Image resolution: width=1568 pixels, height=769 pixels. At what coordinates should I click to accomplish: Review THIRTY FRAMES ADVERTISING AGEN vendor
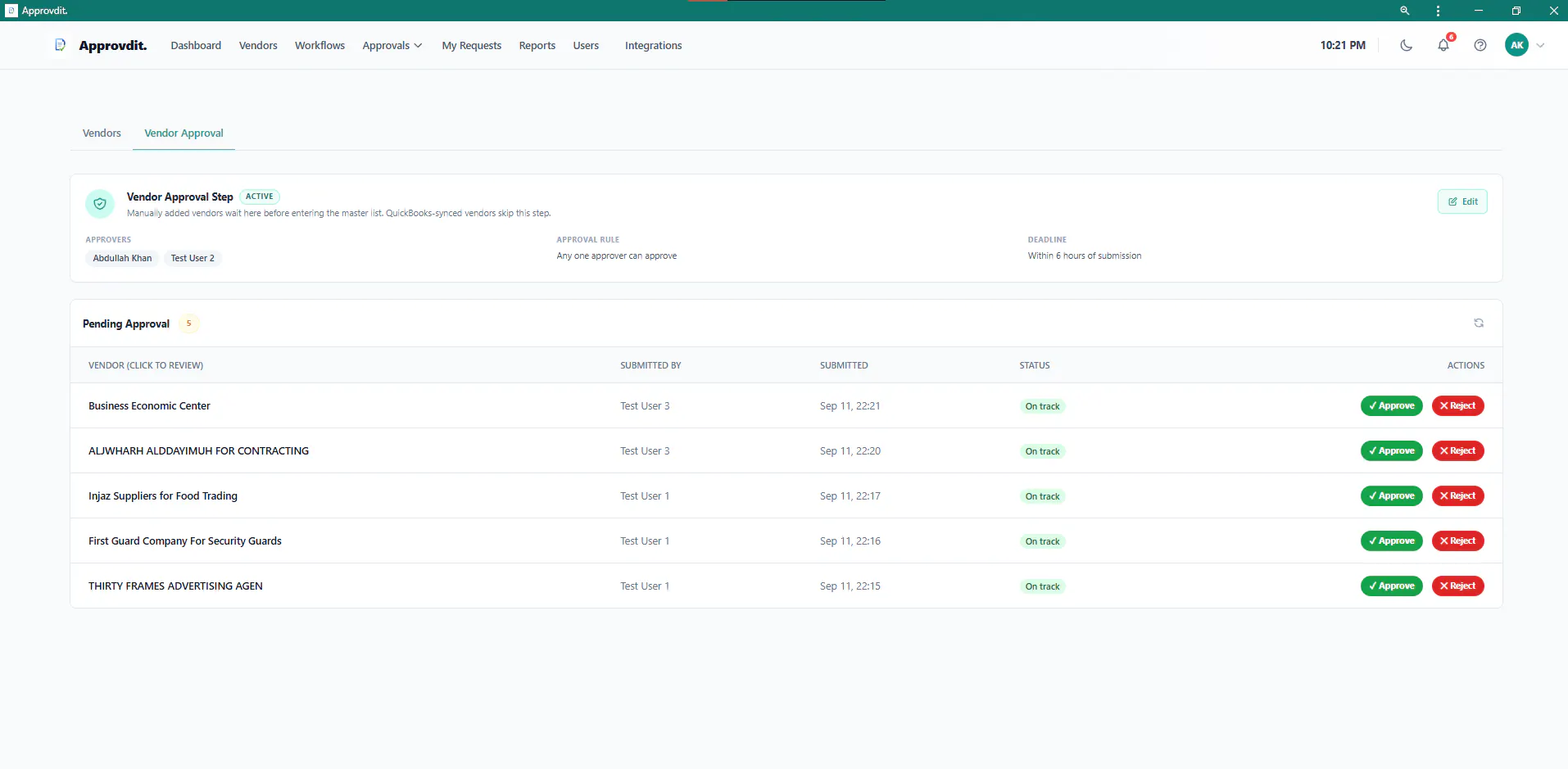(x=175, y=586)
